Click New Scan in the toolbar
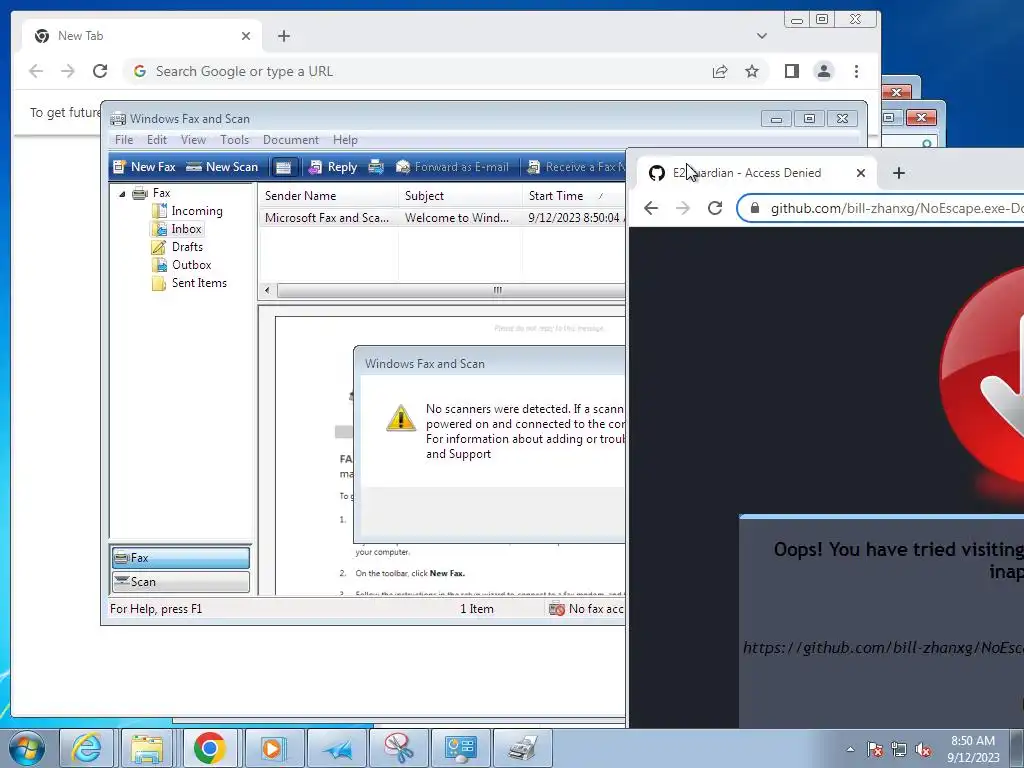The height and width of the screenshot is (768, 1024). click(222, 167)
